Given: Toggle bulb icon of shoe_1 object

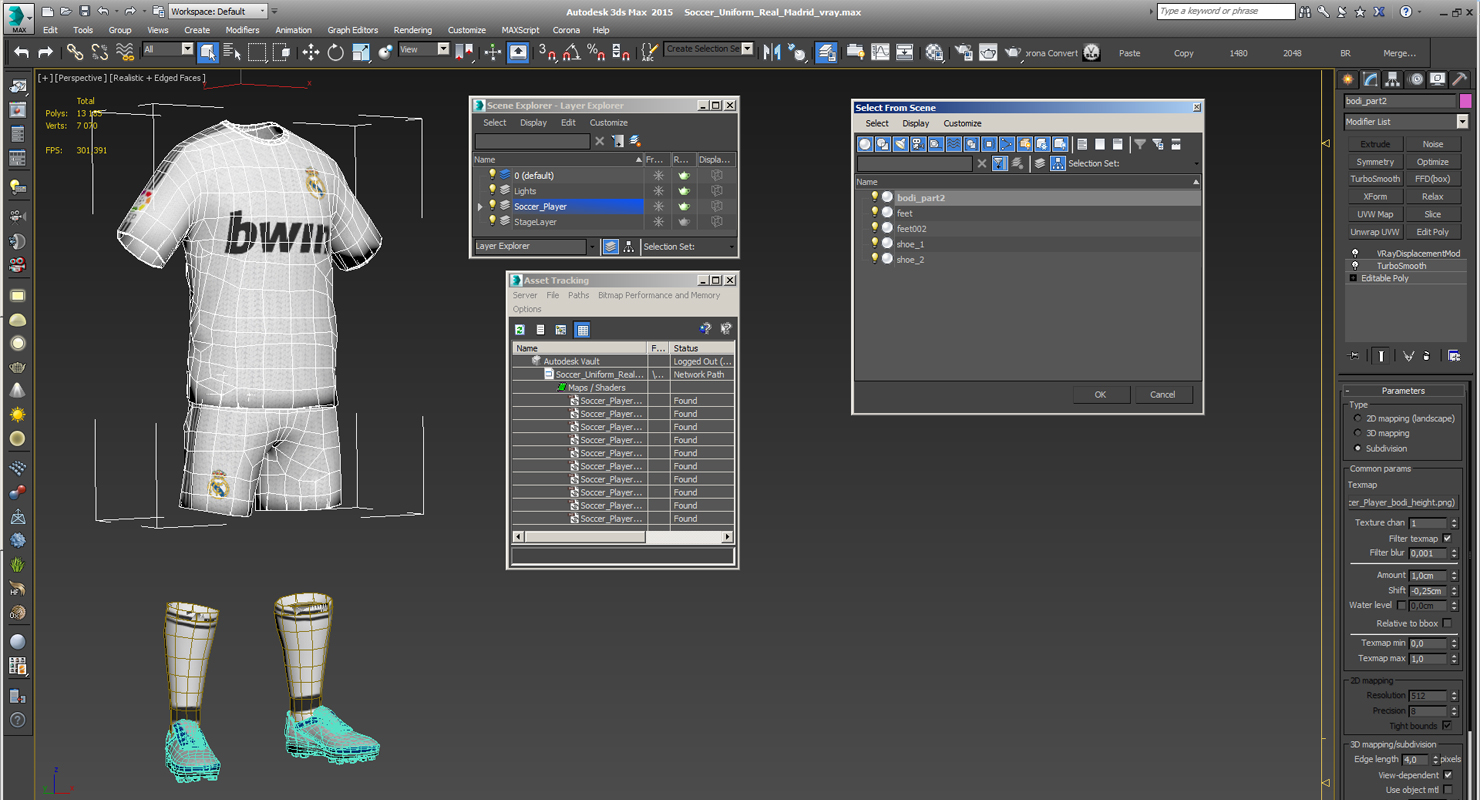Looking at the screenshot, I should 874,243.
